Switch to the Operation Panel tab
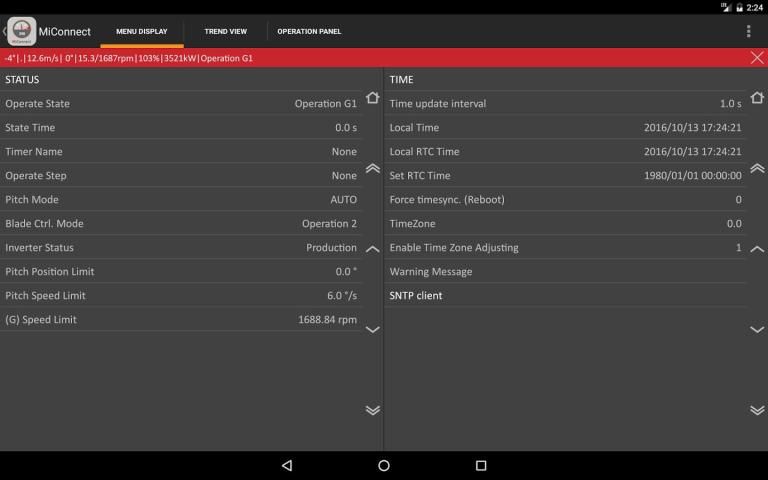 309,31
